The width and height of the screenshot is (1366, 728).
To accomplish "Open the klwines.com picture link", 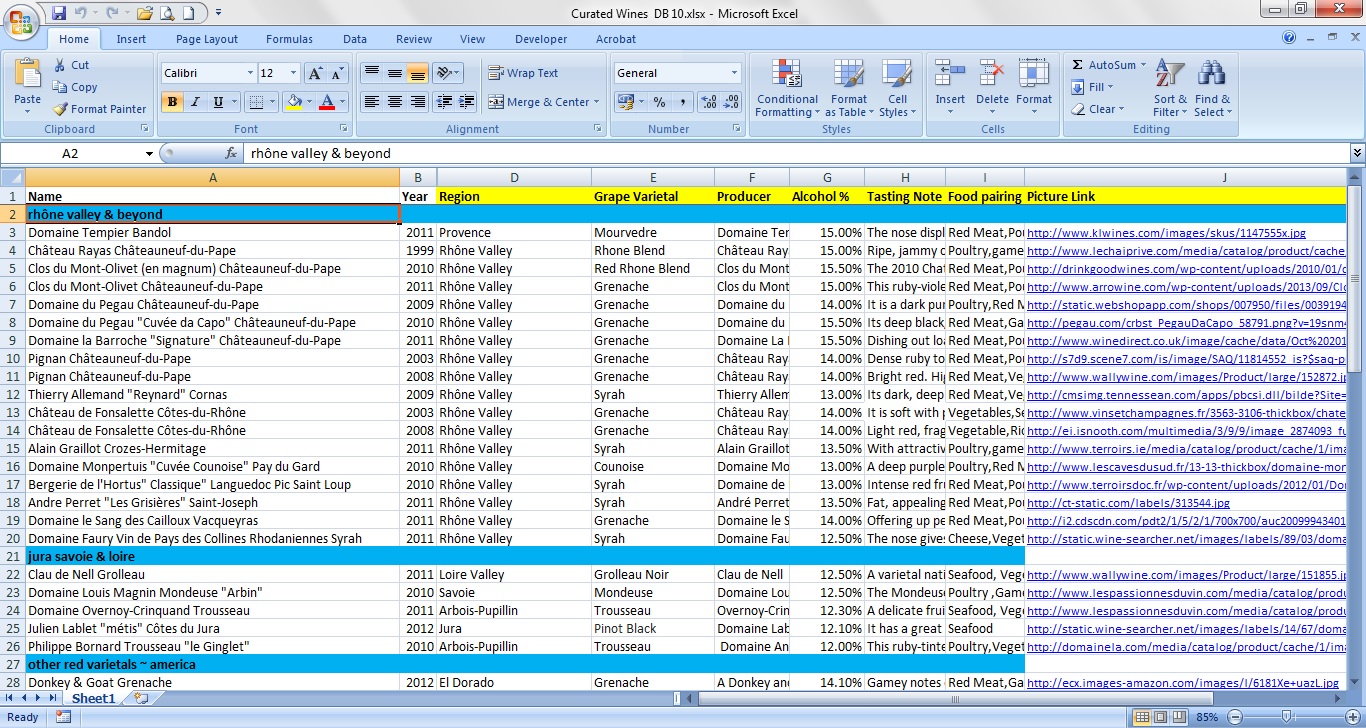I will pyautogui.click(x=1166, y=233).
